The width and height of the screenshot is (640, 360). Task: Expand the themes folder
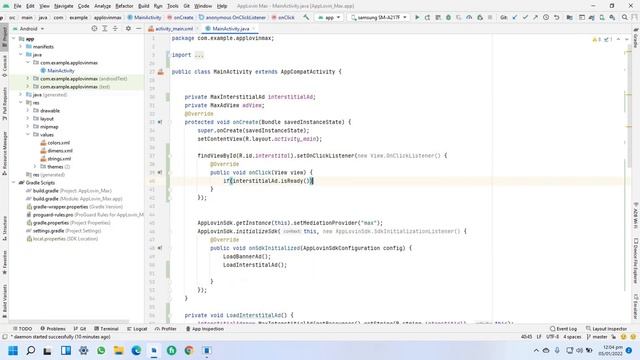(35, 167)
